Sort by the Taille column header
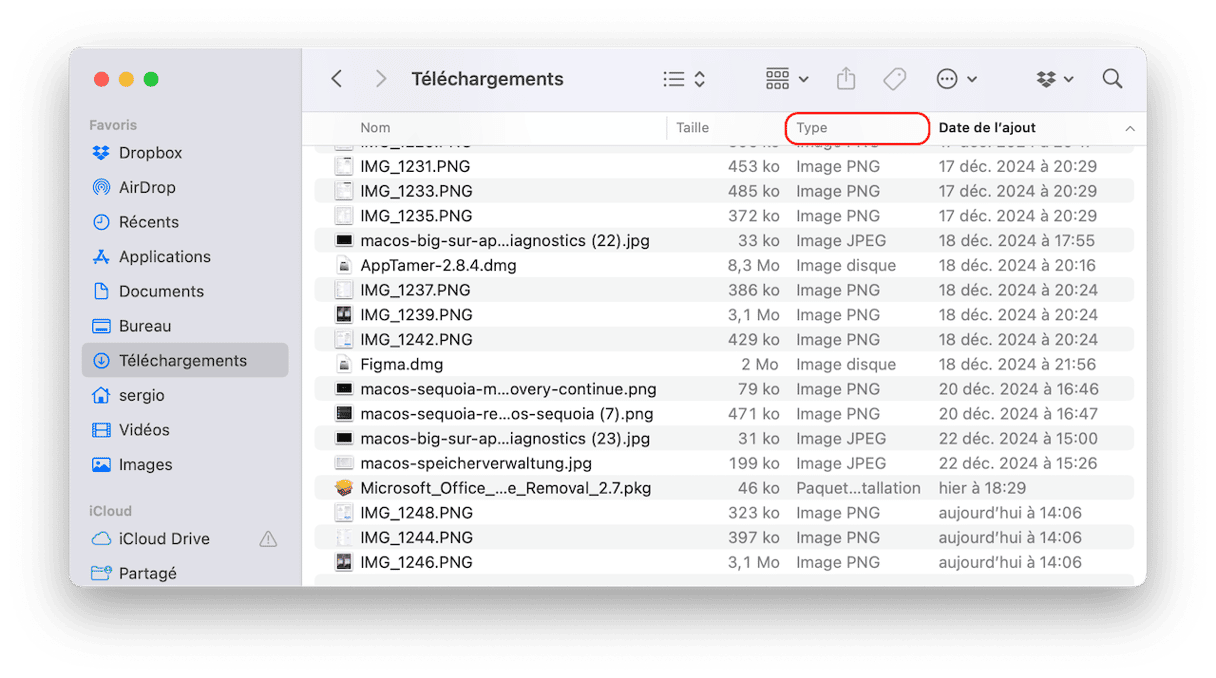Image resolution: width=1216 pixels, height=678 pixels. [693, 128]
